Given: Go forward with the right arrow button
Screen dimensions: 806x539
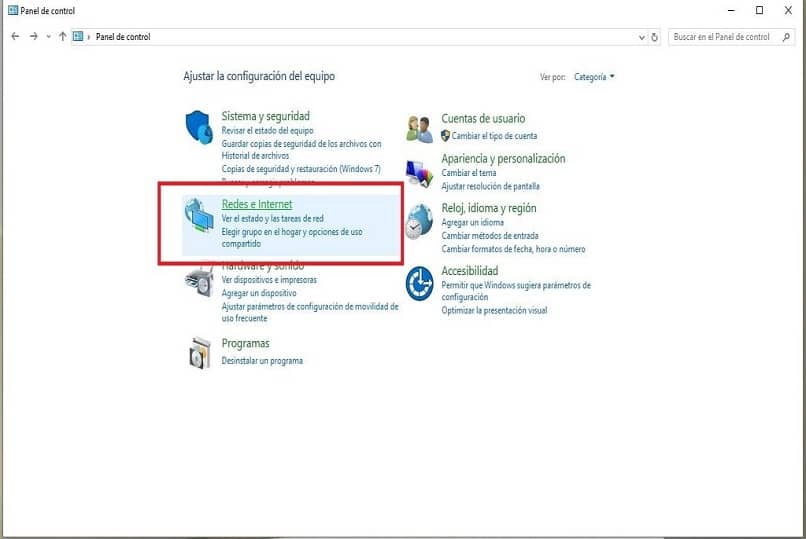Looking at the screenshot, I should coord(33,36).
